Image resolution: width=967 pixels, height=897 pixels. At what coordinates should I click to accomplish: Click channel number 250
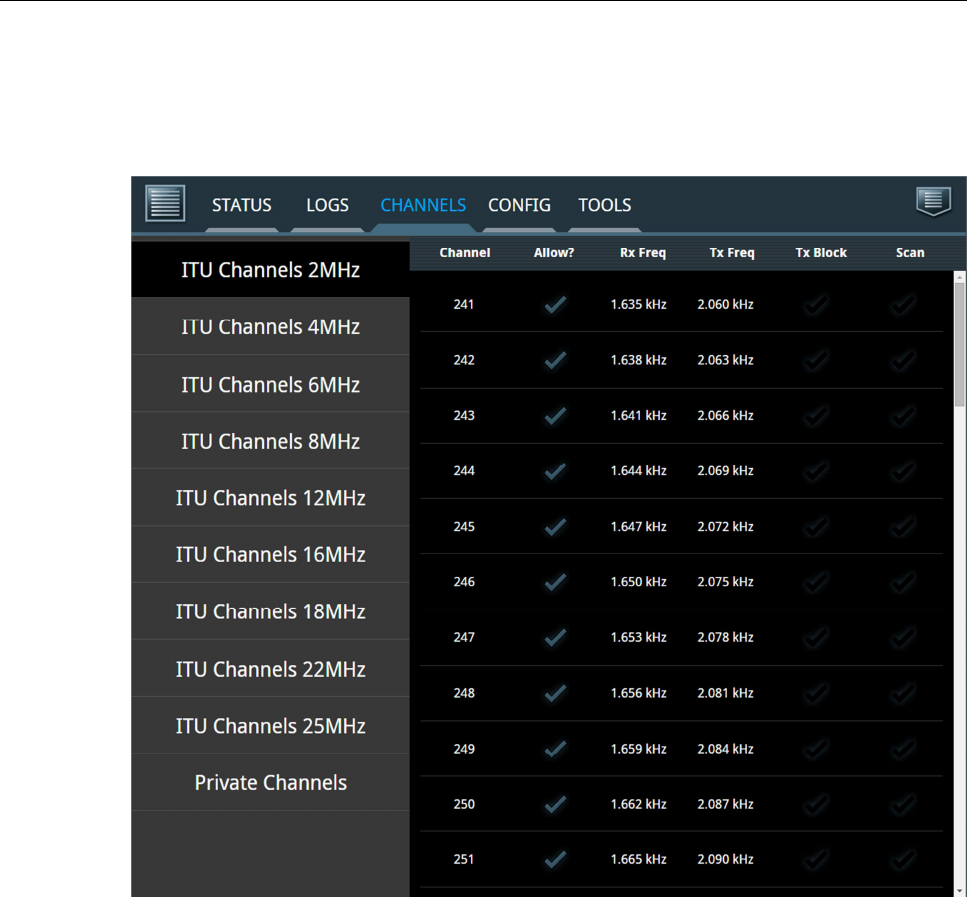tap(464, 804)
